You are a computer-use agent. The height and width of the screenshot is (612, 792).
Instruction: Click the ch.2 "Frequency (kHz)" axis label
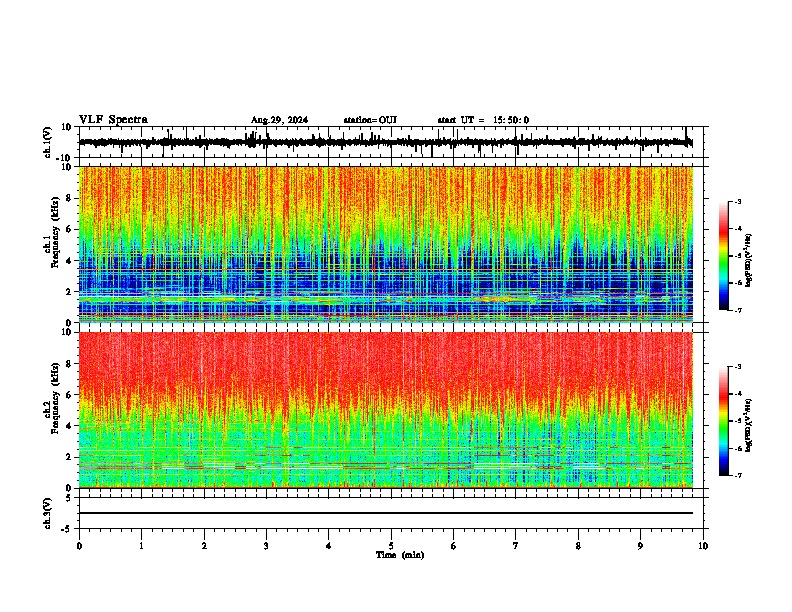tap(55, 398)
